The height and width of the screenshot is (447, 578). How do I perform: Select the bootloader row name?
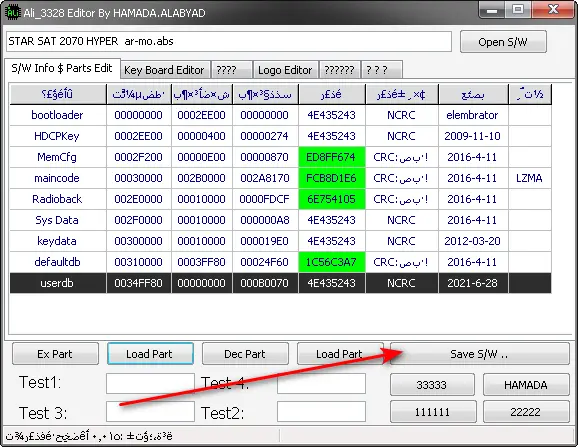tap(58, 115)
